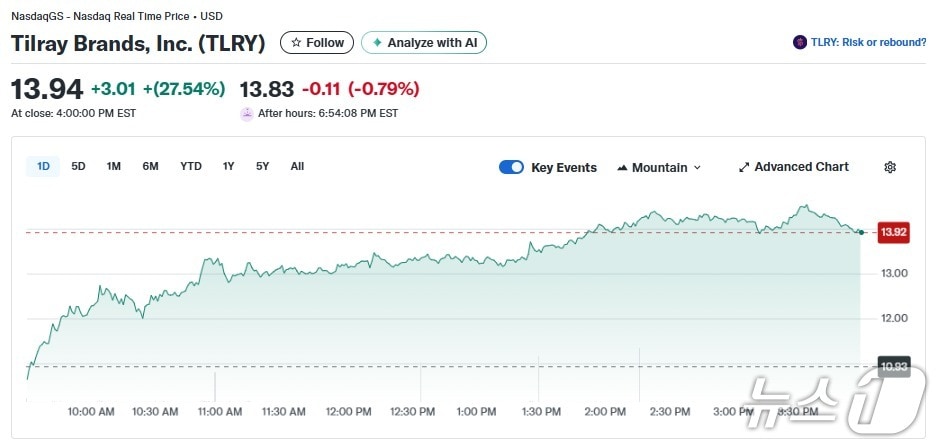Click Analyze with AI sparkle button

[x=424, y=43]
